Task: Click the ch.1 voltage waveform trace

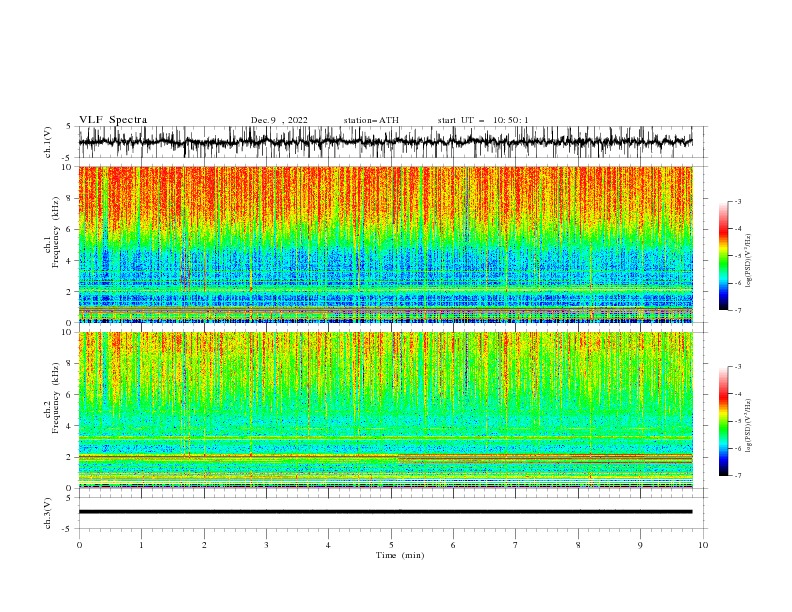Action: coord(385,142)
